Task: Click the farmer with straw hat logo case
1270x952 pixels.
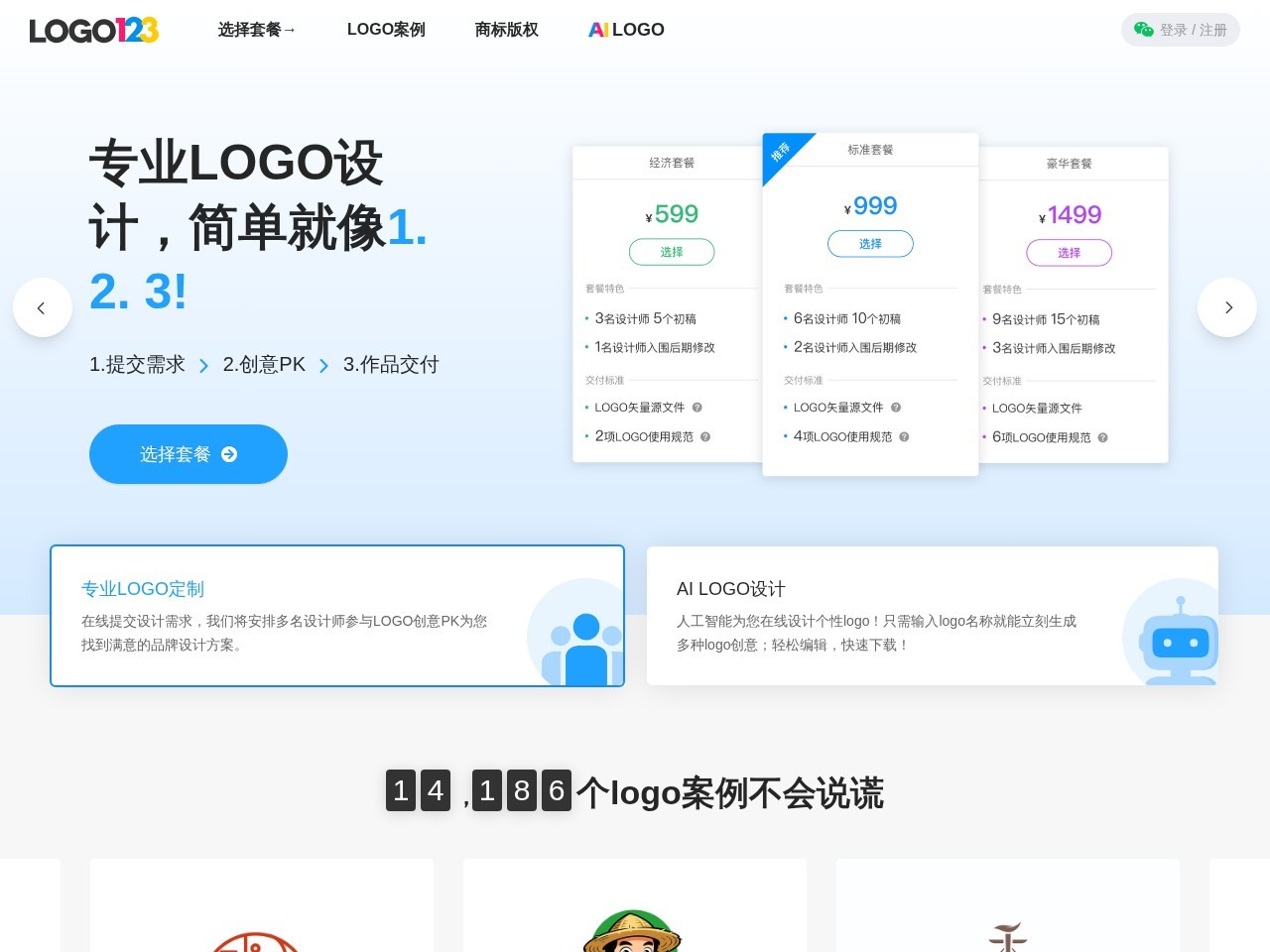Action: [x=633, y=932]
